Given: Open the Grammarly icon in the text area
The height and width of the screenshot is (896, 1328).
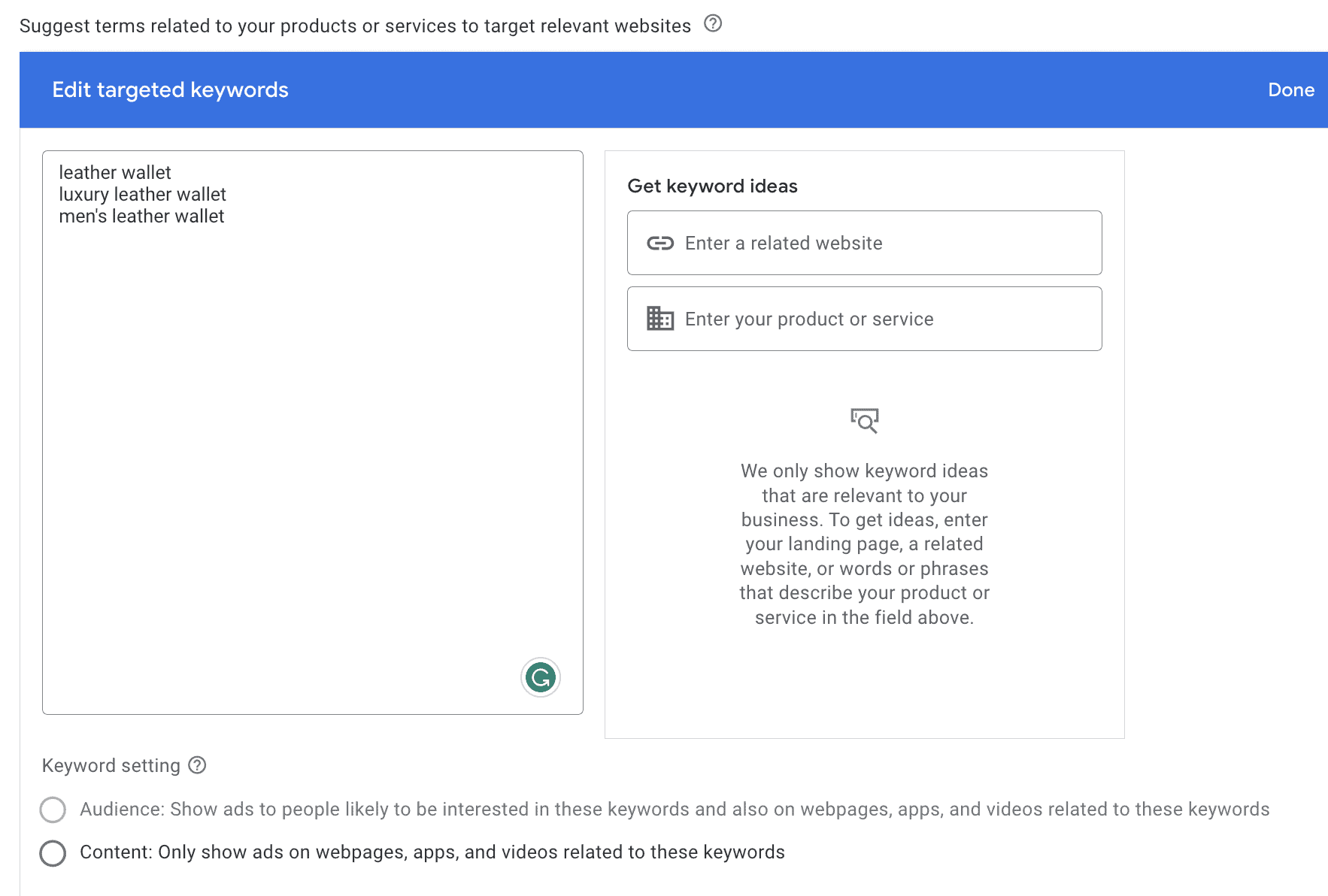Looking at the screenshot, I should tap(540, 678).
